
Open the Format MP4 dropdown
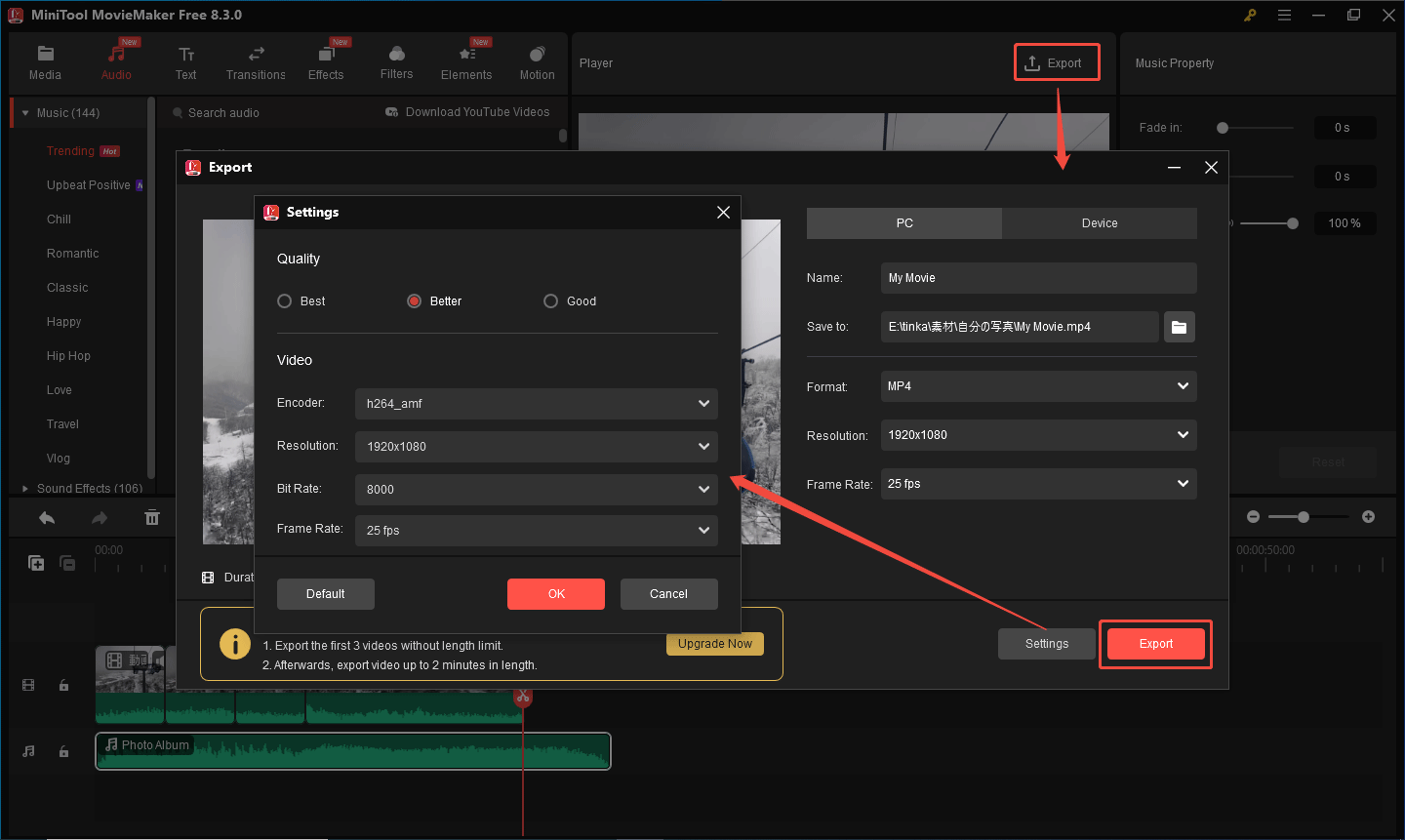1039,386
